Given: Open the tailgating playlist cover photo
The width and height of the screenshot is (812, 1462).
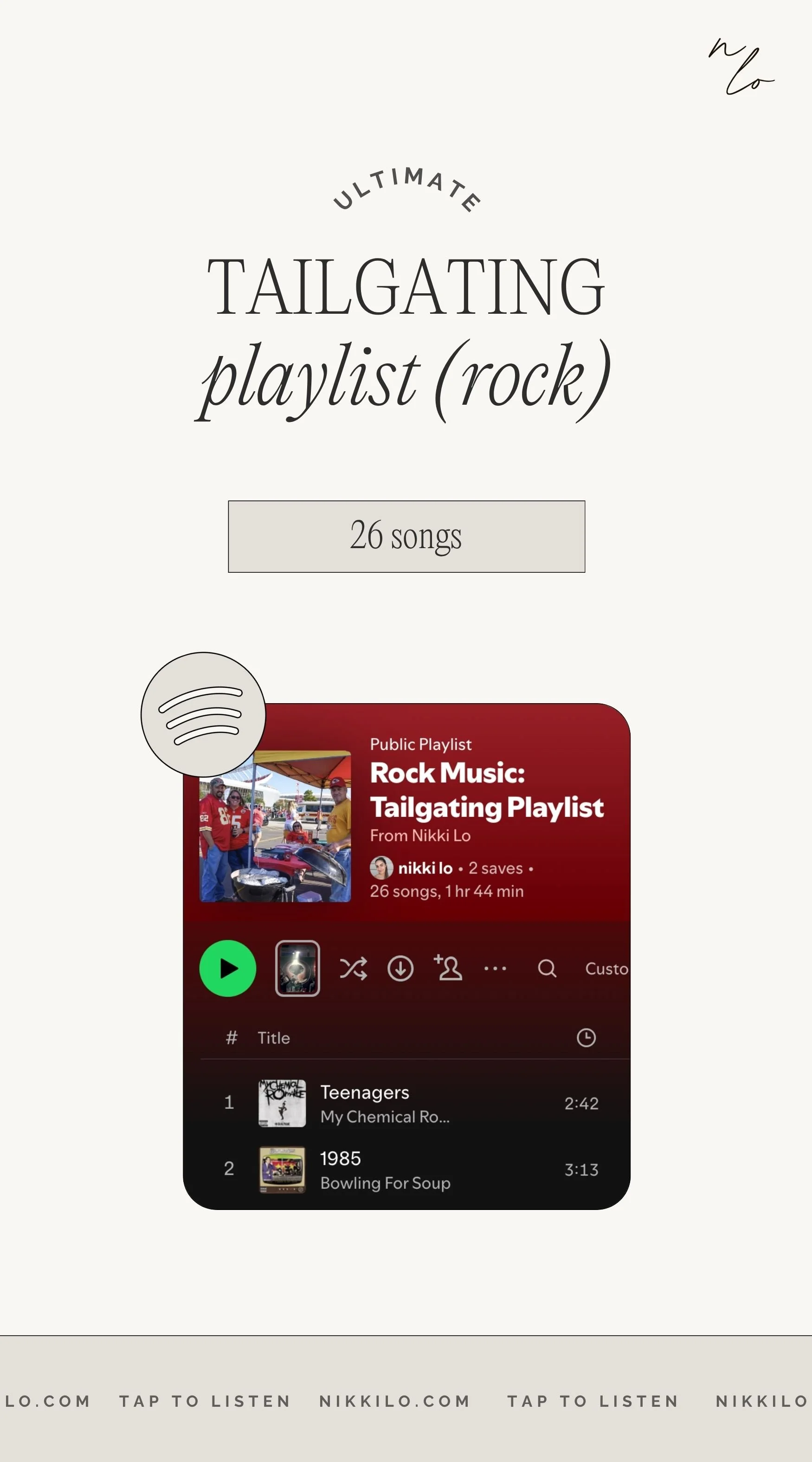Looking at the screenshot, I should (275, 826).
